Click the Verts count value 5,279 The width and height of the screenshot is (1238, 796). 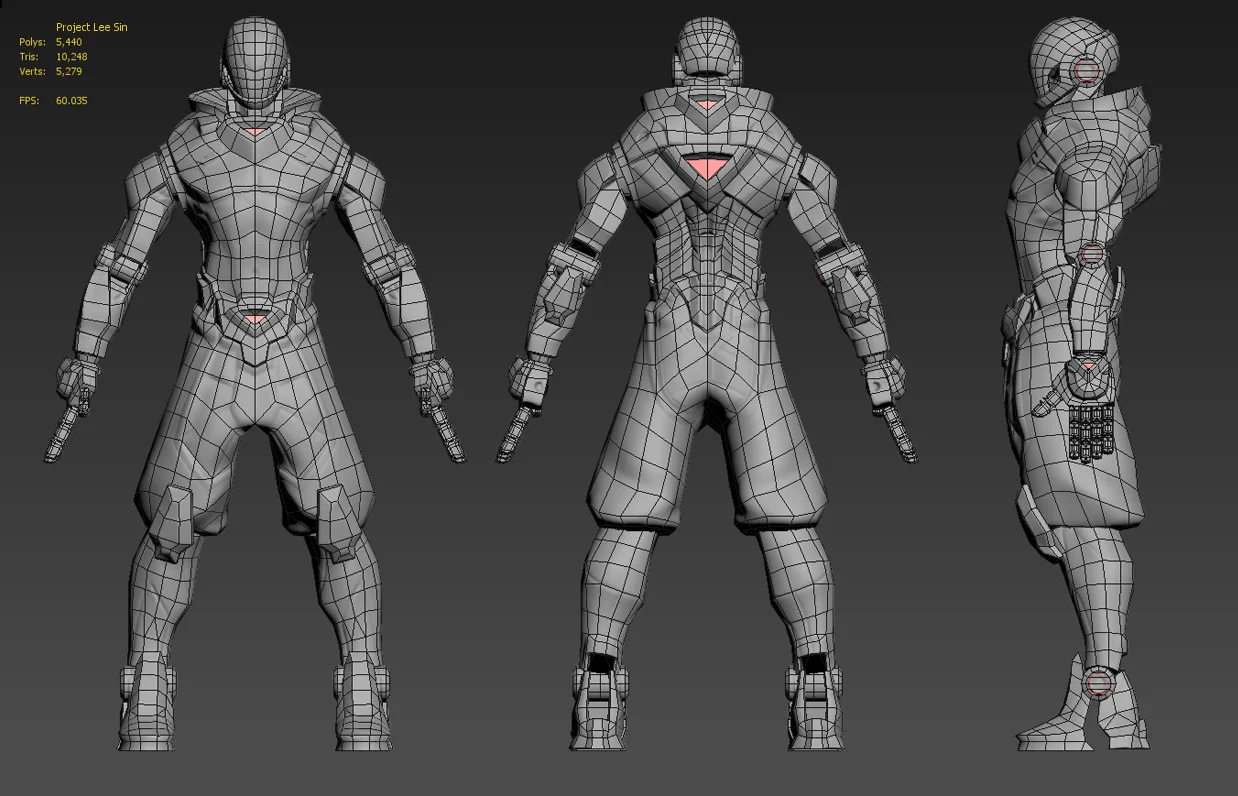point(69,72)
